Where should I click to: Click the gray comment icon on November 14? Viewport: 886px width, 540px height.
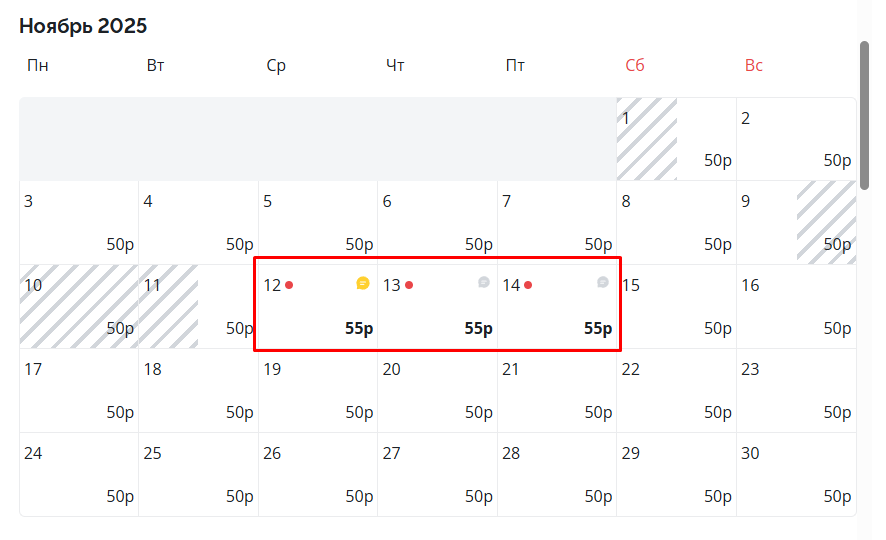point(603,283)
